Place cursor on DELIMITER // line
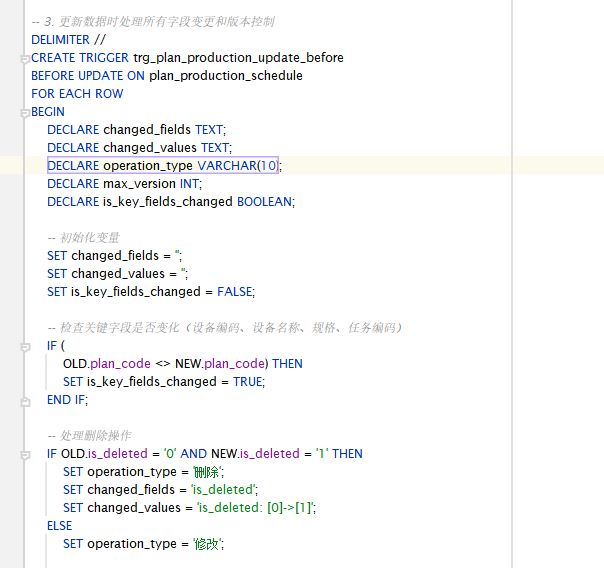 click(68, 40)
